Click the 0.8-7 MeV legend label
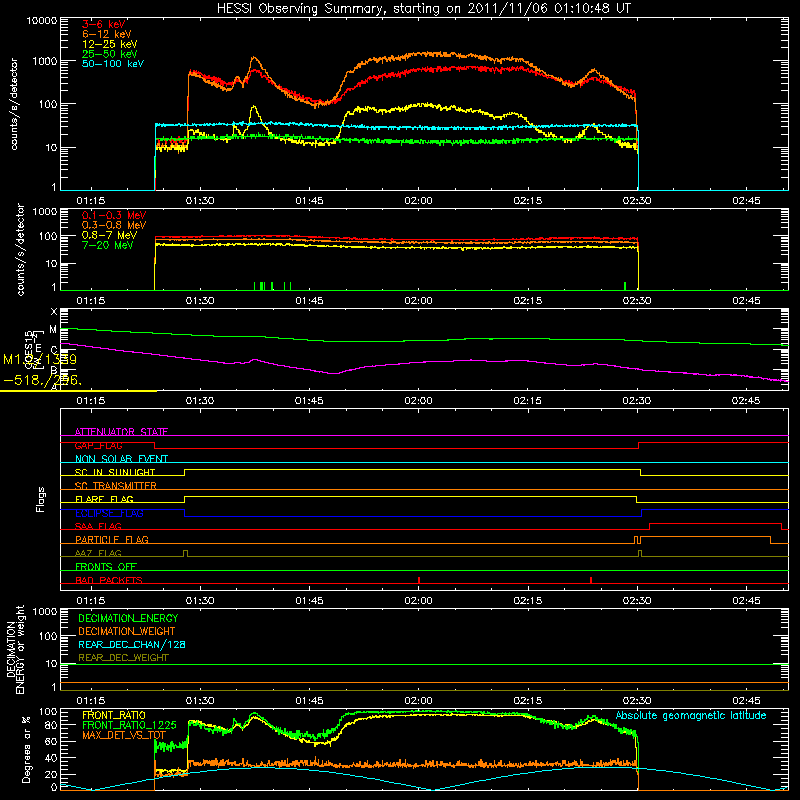 pyautogui.click(x=110, y=235)
